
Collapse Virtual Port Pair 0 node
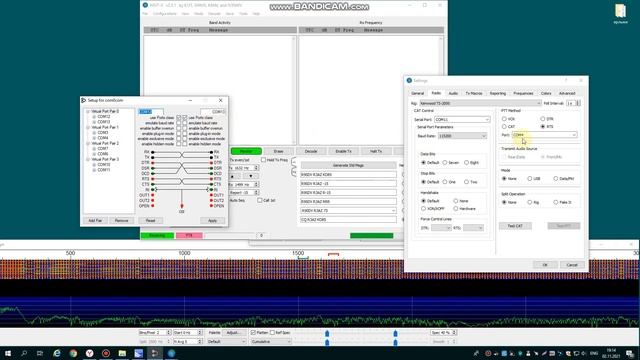87,111
